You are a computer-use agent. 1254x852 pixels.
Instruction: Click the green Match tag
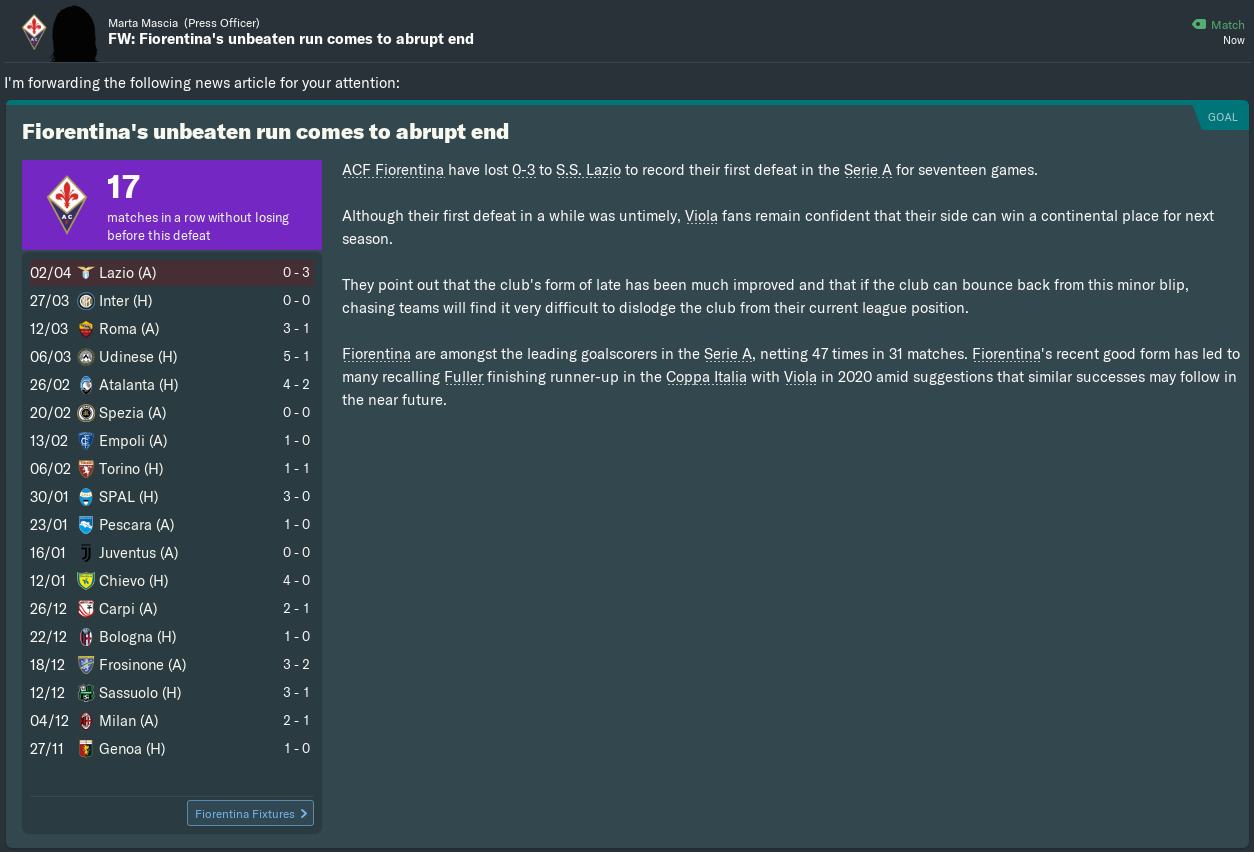pos(1219,25)
